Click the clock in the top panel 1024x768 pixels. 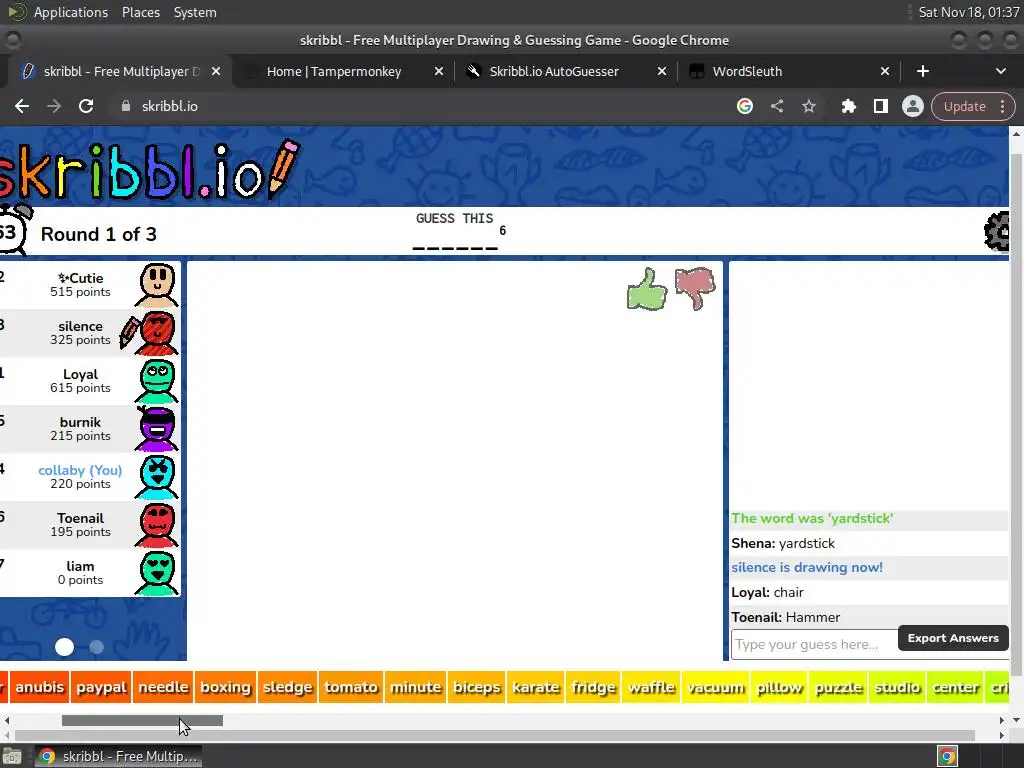pos(968,12)
